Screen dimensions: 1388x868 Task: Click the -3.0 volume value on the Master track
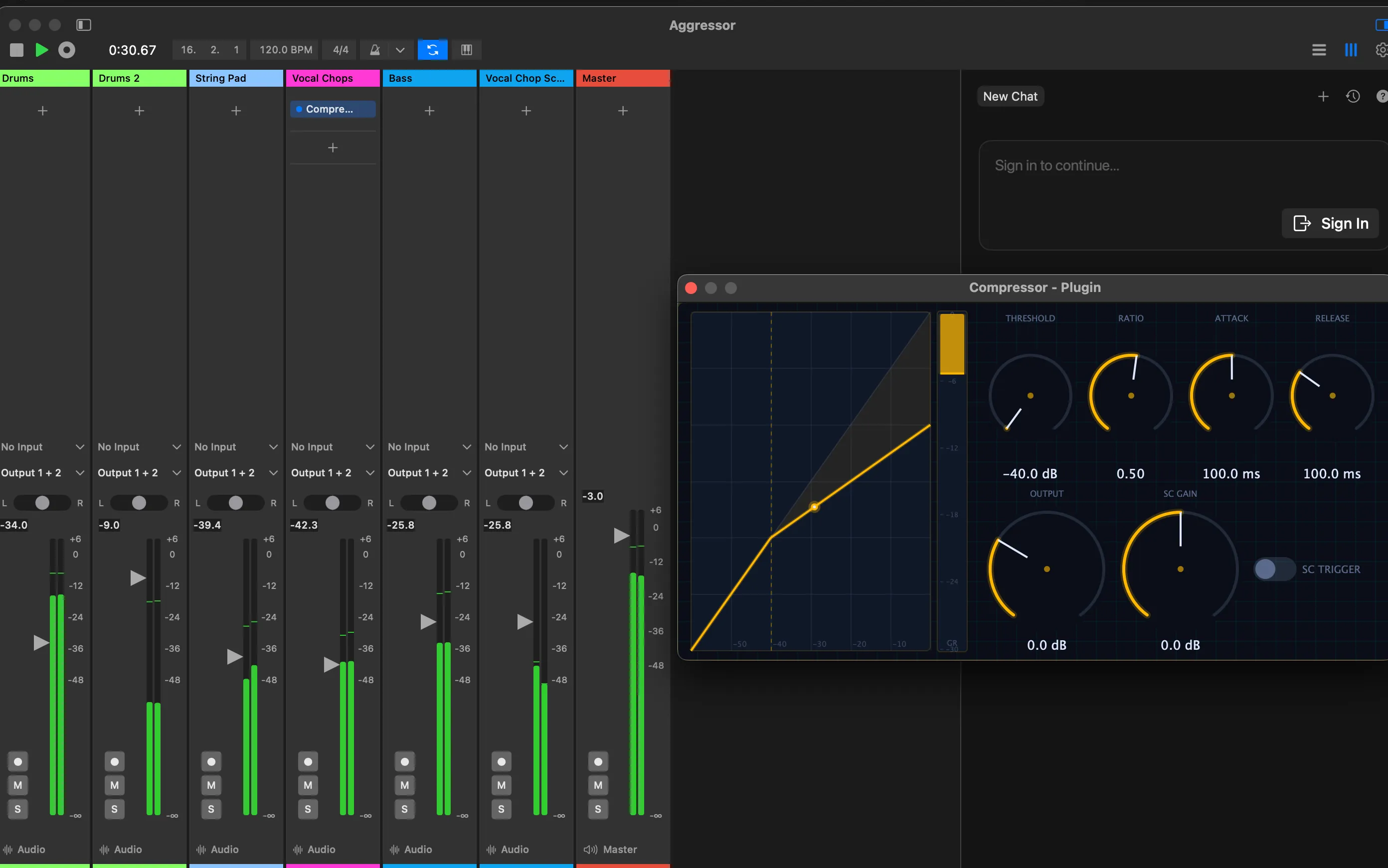coord(593,496)
